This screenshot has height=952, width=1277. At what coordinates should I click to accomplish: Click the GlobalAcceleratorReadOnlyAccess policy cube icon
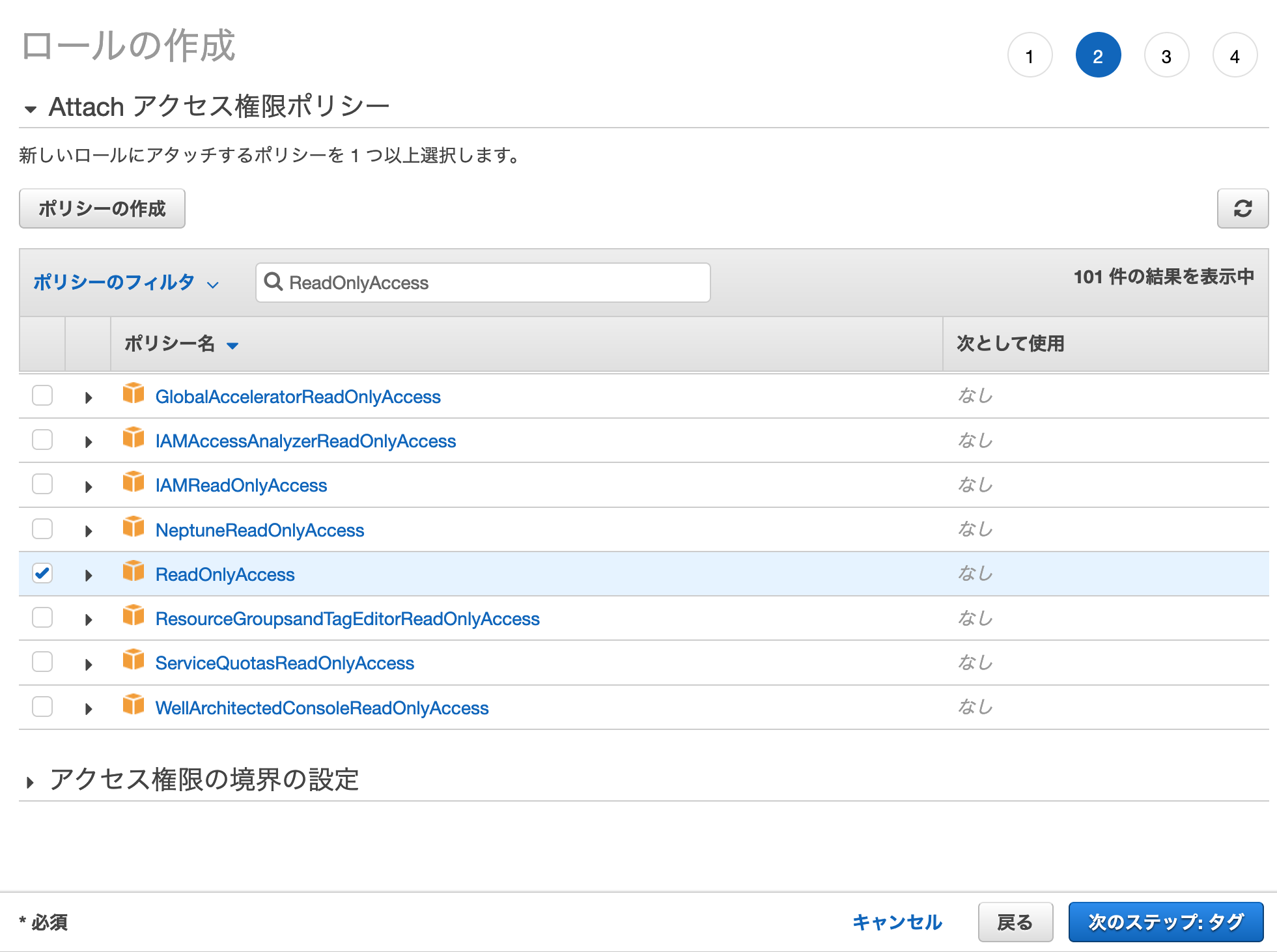click(133, 394)
